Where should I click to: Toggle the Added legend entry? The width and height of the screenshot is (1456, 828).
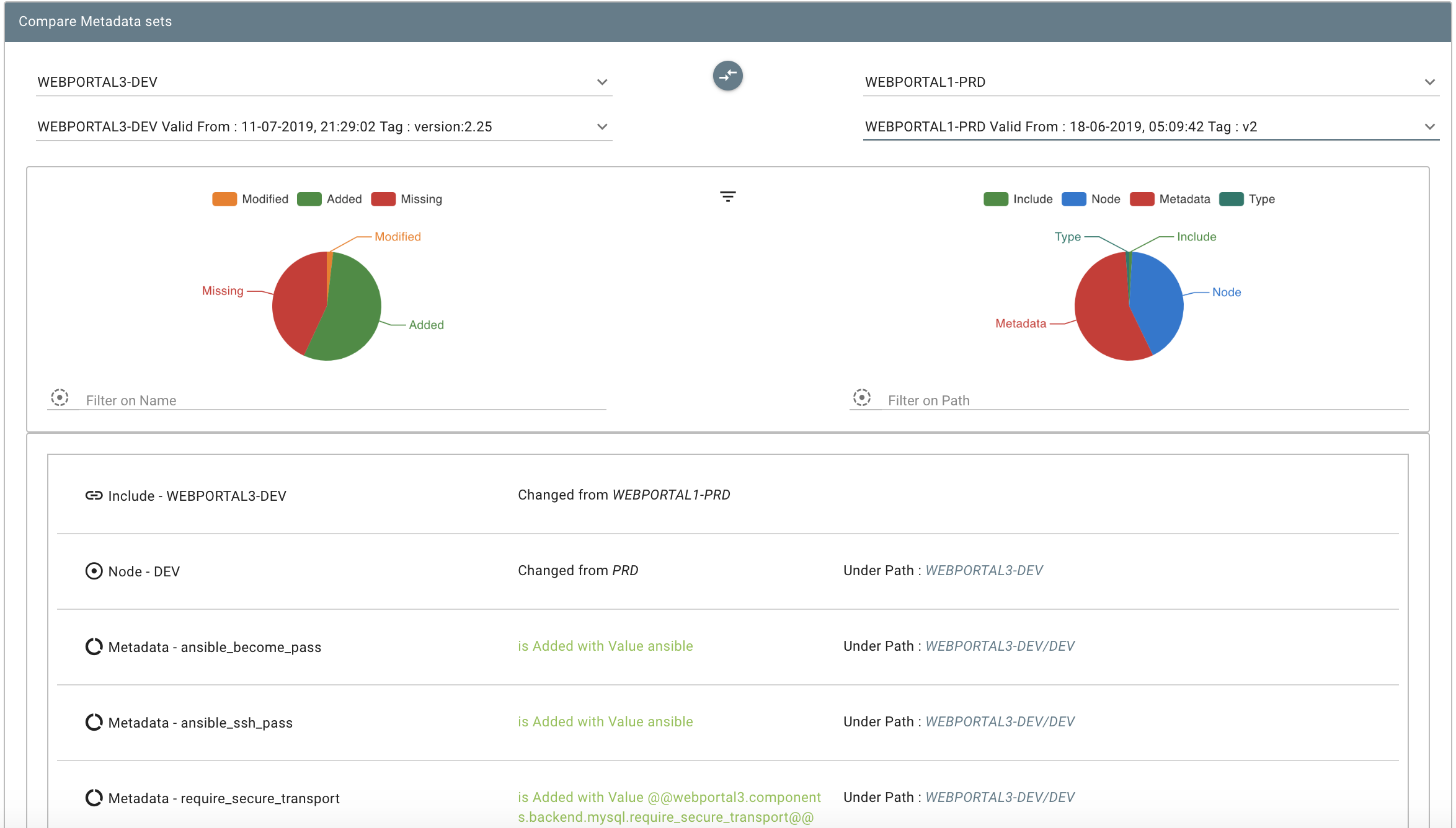[344, 199]
